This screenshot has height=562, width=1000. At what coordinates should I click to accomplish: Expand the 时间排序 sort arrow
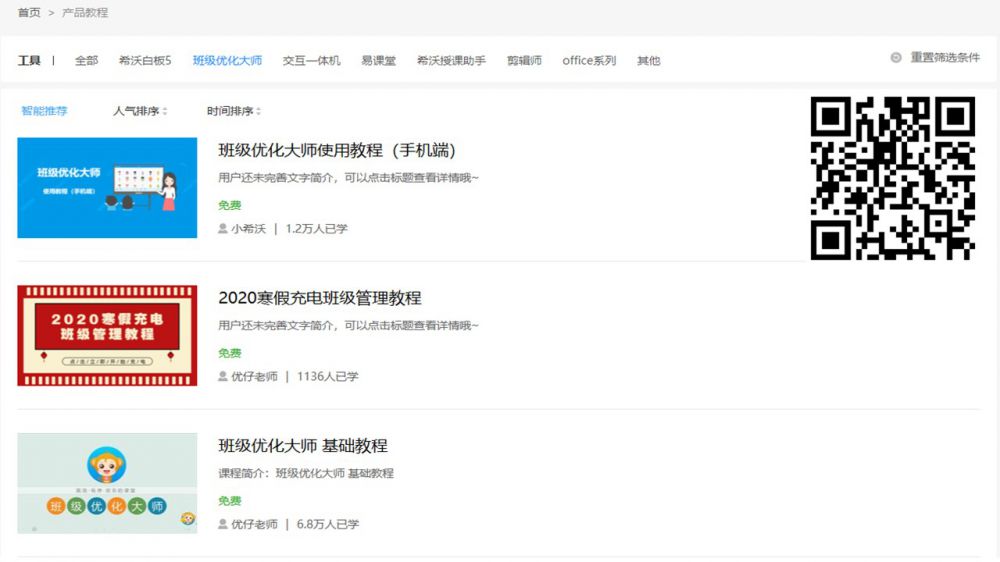(x=259, y=112)
